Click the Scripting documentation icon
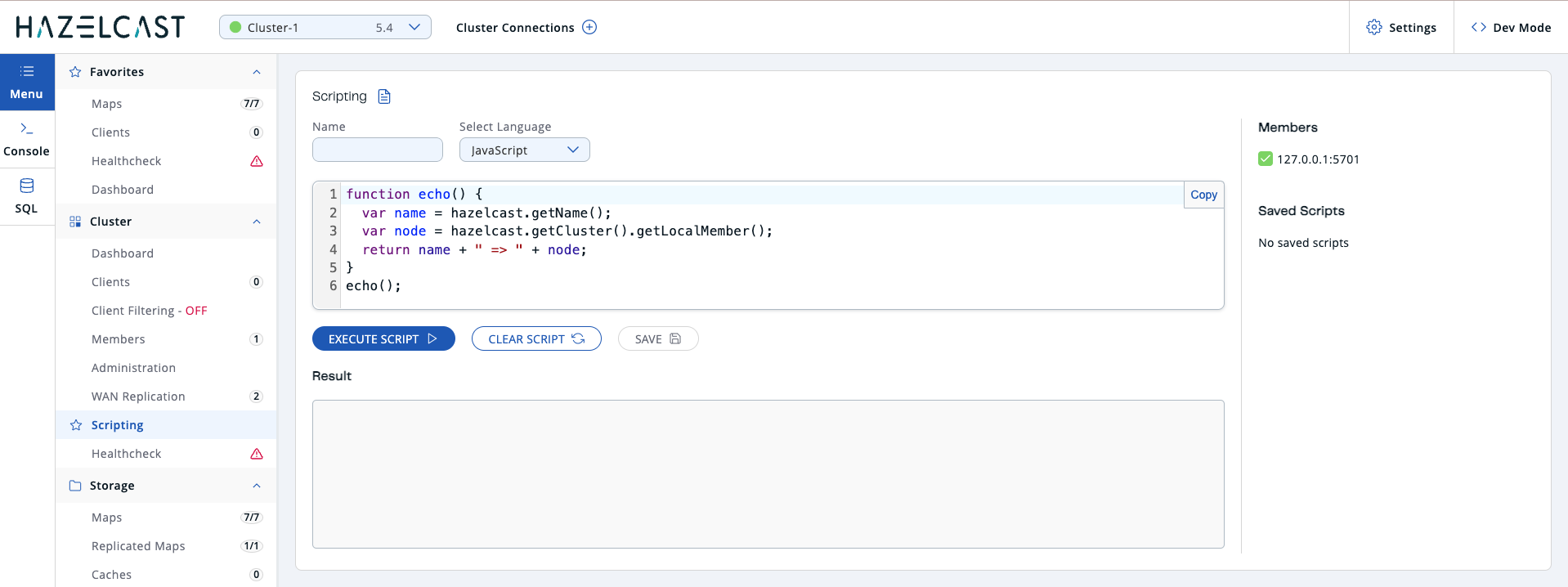This screenshot has width=1568, height=587. point(384,96)
